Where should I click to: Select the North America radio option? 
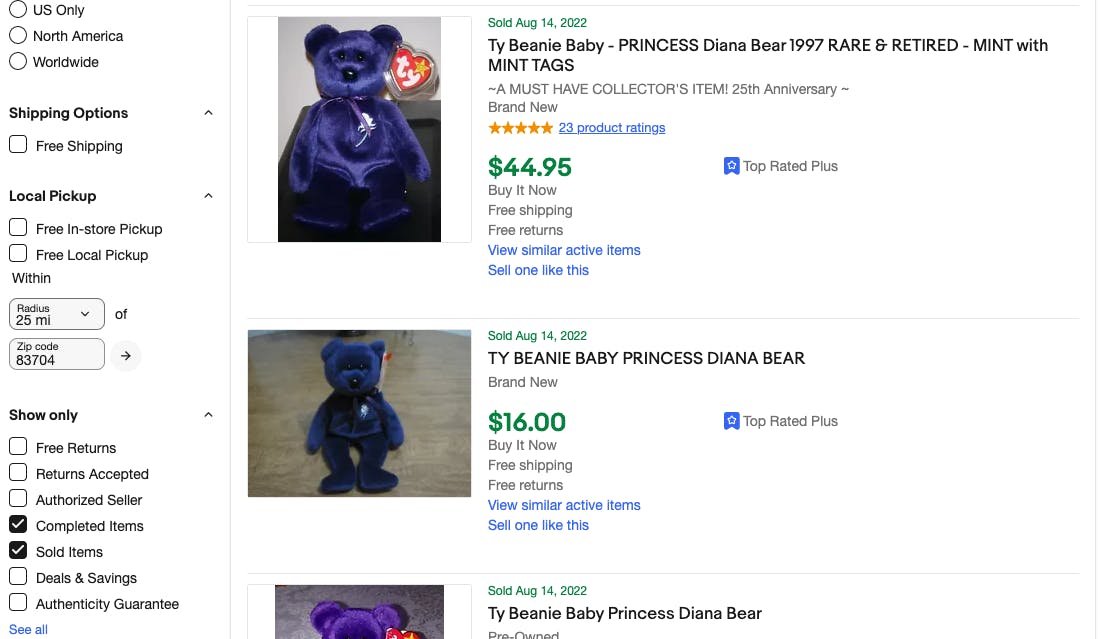pos(18,36)
